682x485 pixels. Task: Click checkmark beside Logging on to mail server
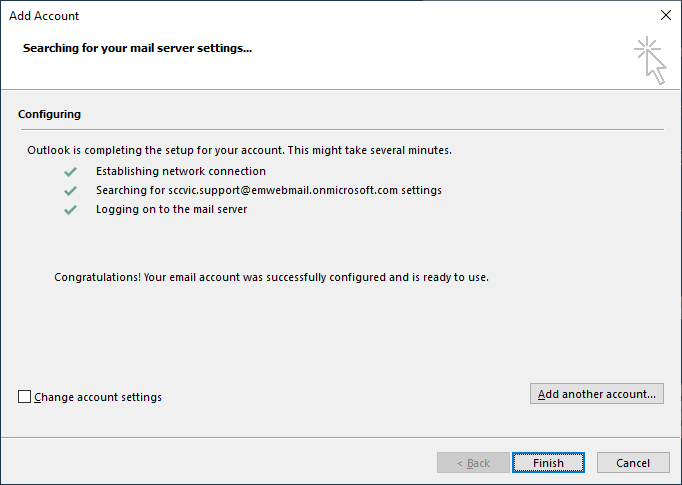[x=70, y=210]
